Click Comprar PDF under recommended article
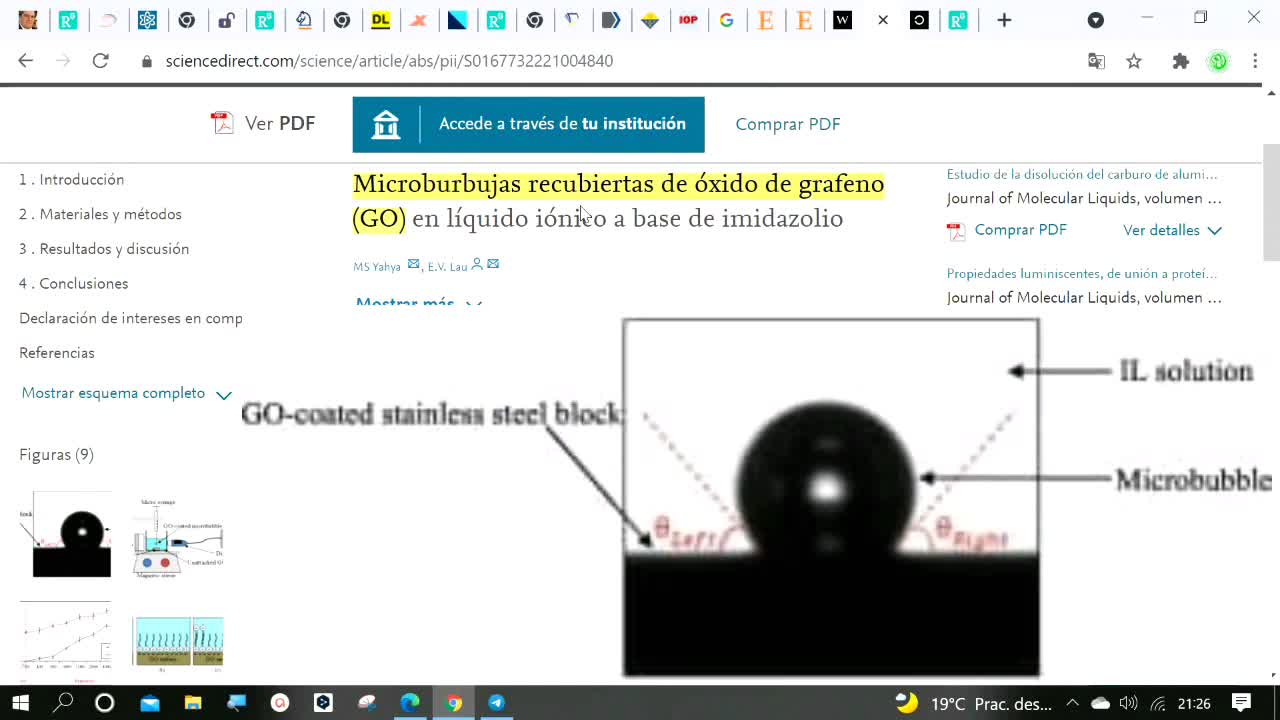1280x720 pixels. point(1007,230)
